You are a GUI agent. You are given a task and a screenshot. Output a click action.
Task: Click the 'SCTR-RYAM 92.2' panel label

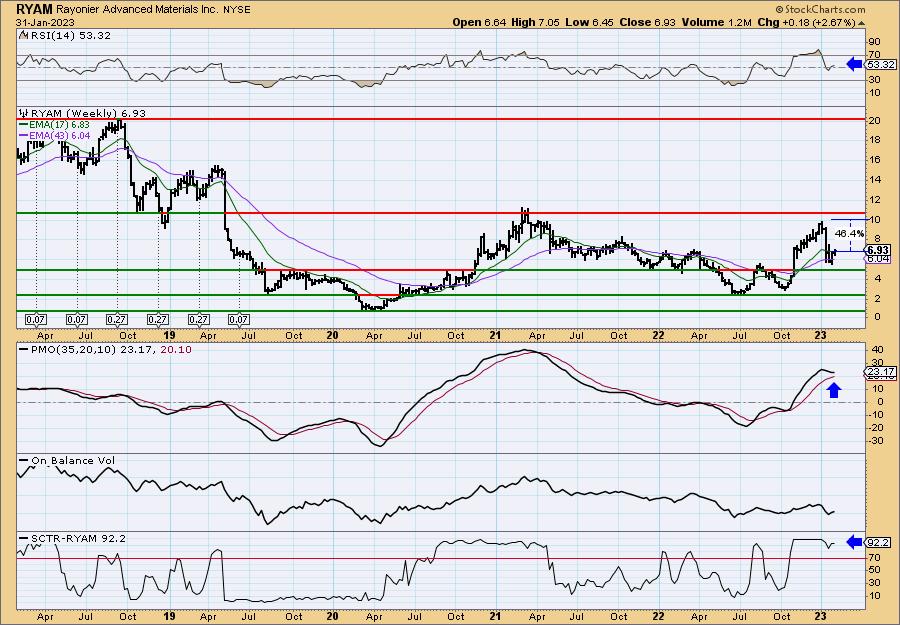tap(77, 538)
